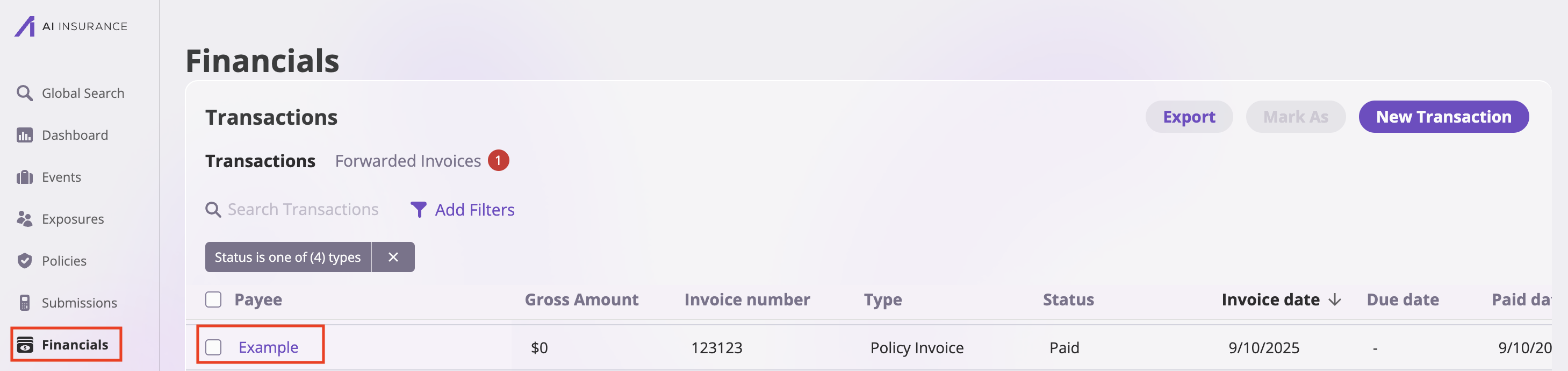Check the checkbox next to Example transaction

coord(214,347)
